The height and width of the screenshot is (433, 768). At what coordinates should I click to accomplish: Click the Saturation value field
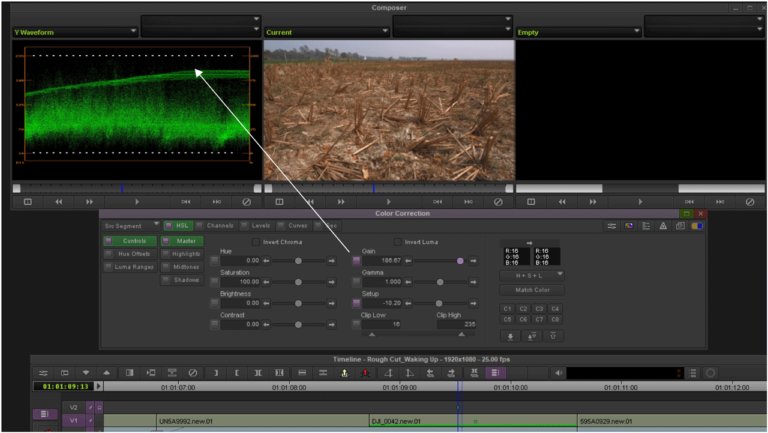coord(240,282)
